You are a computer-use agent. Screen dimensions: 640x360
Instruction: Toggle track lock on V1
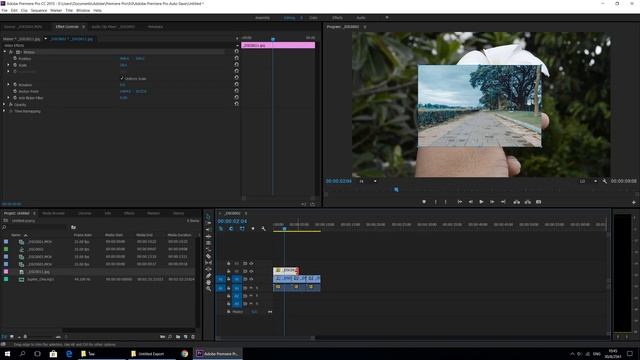tap(229, 279)
